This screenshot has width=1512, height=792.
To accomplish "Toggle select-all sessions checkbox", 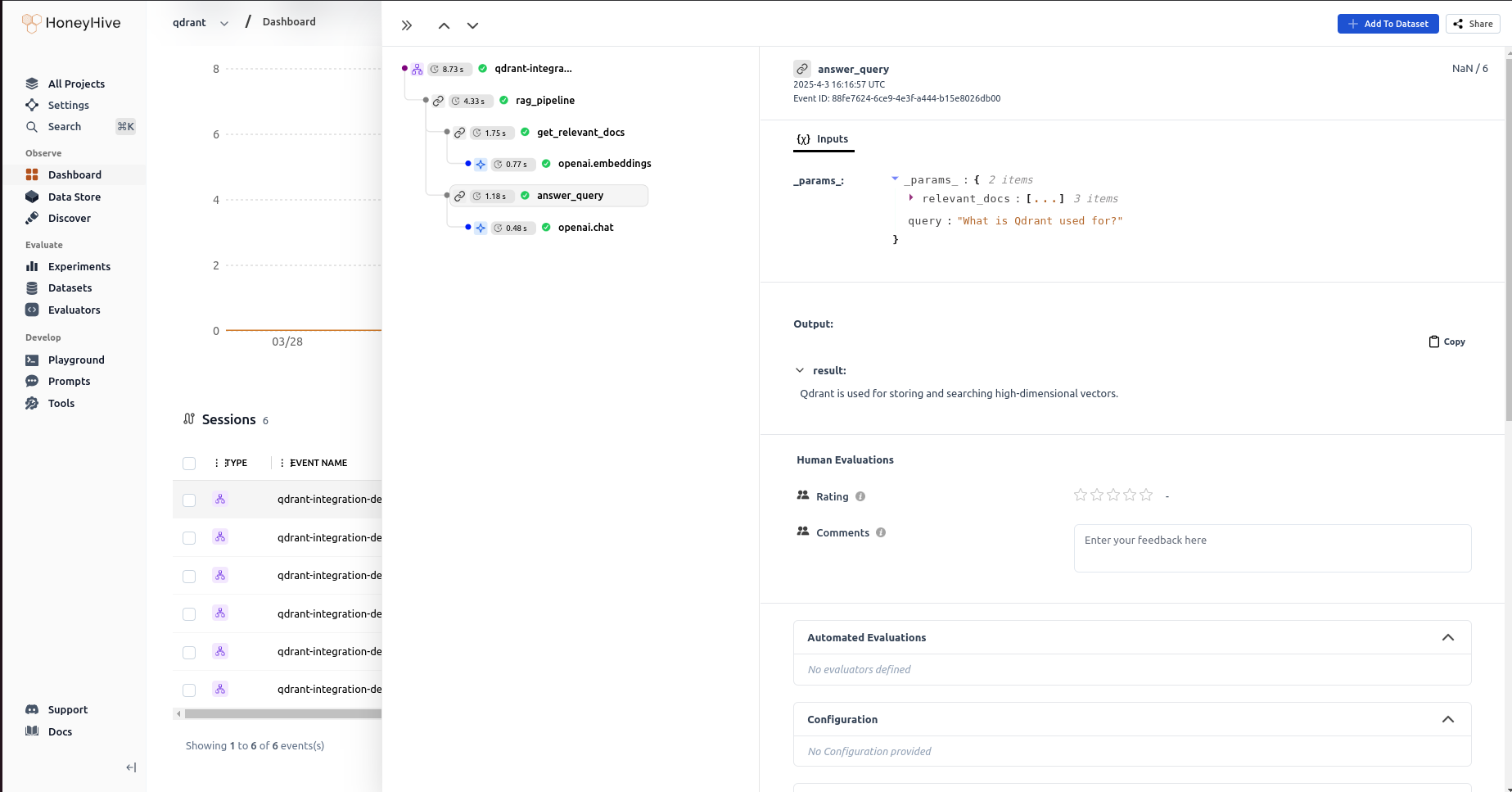I will (189, 464).
